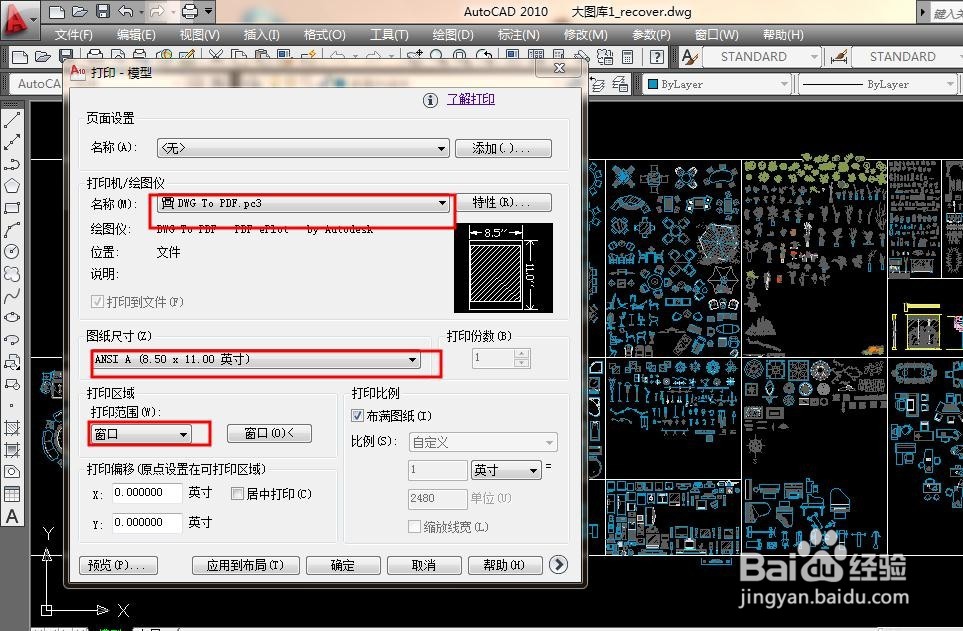Screen dimensions: 963x631
Task: Open the 文件(F) menu
Action: pos(74,35)
